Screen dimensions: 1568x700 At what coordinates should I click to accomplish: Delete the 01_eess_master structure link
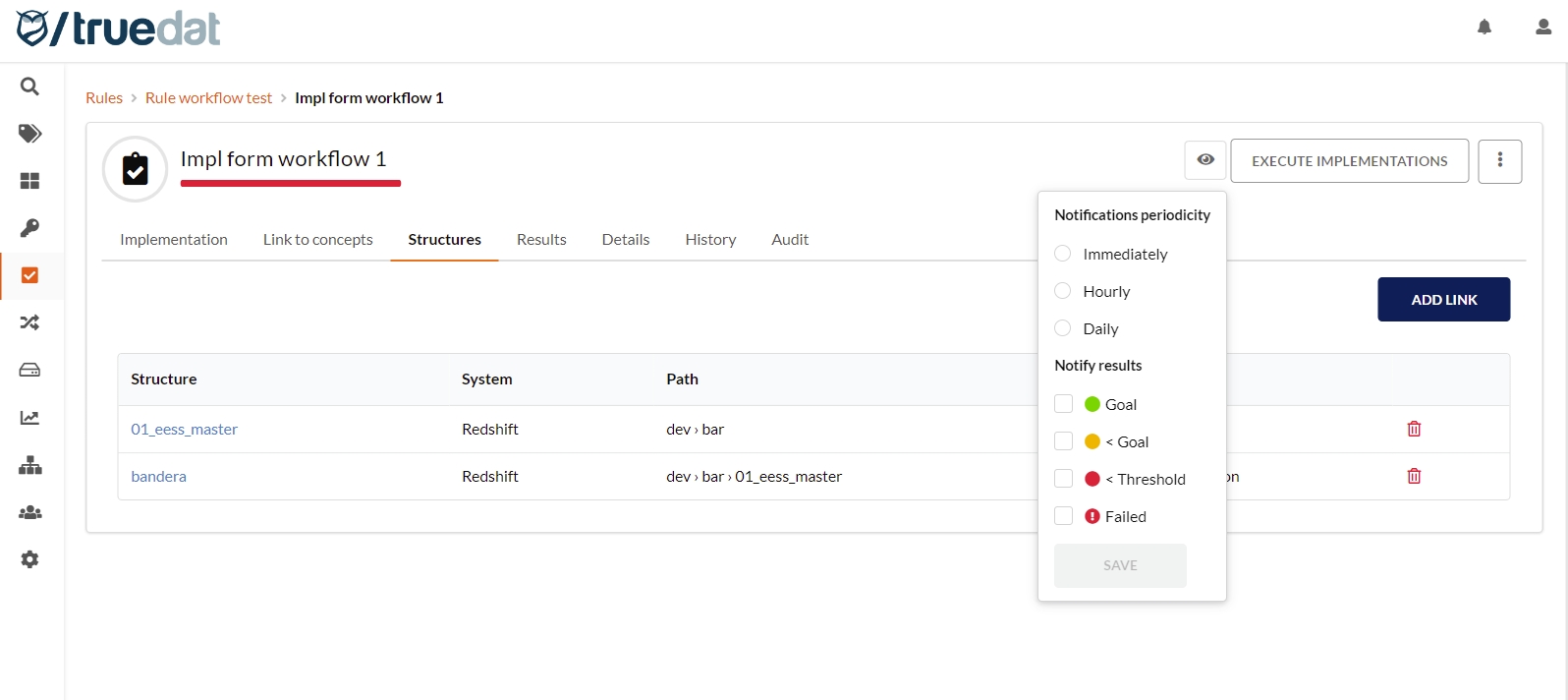(1414, 429)
